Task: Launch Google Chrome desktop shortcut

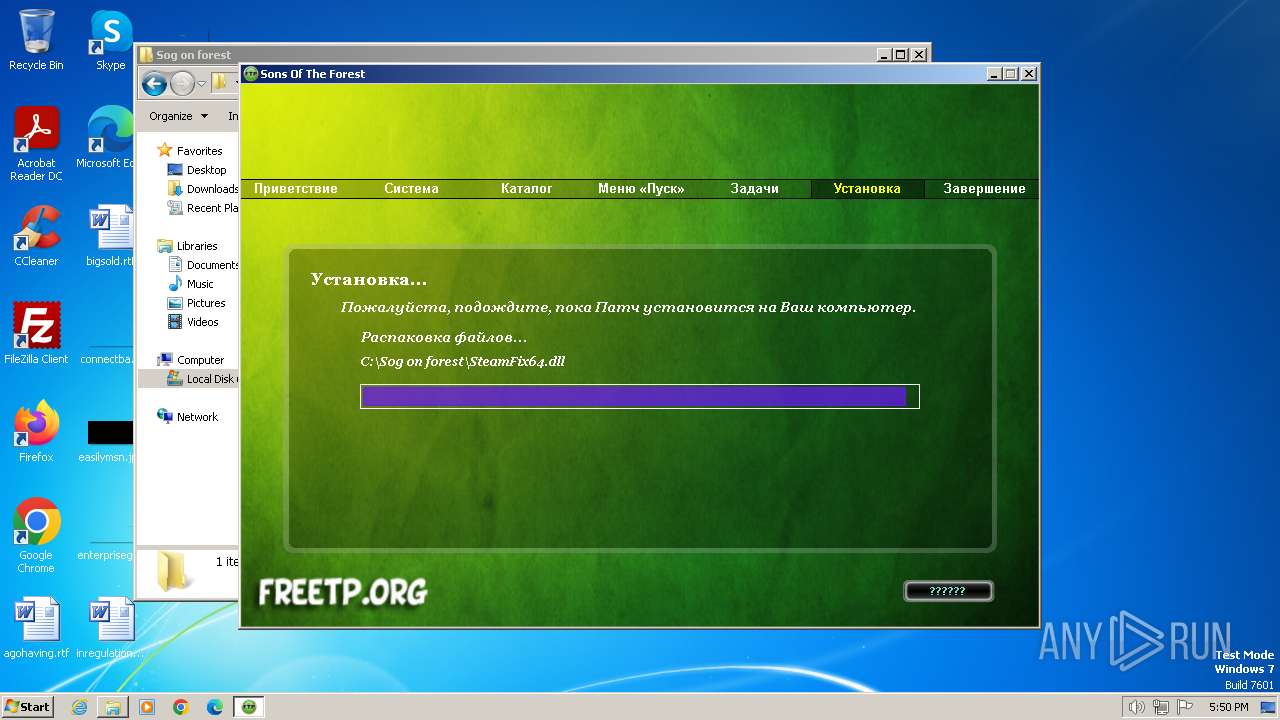Action: 36,536
